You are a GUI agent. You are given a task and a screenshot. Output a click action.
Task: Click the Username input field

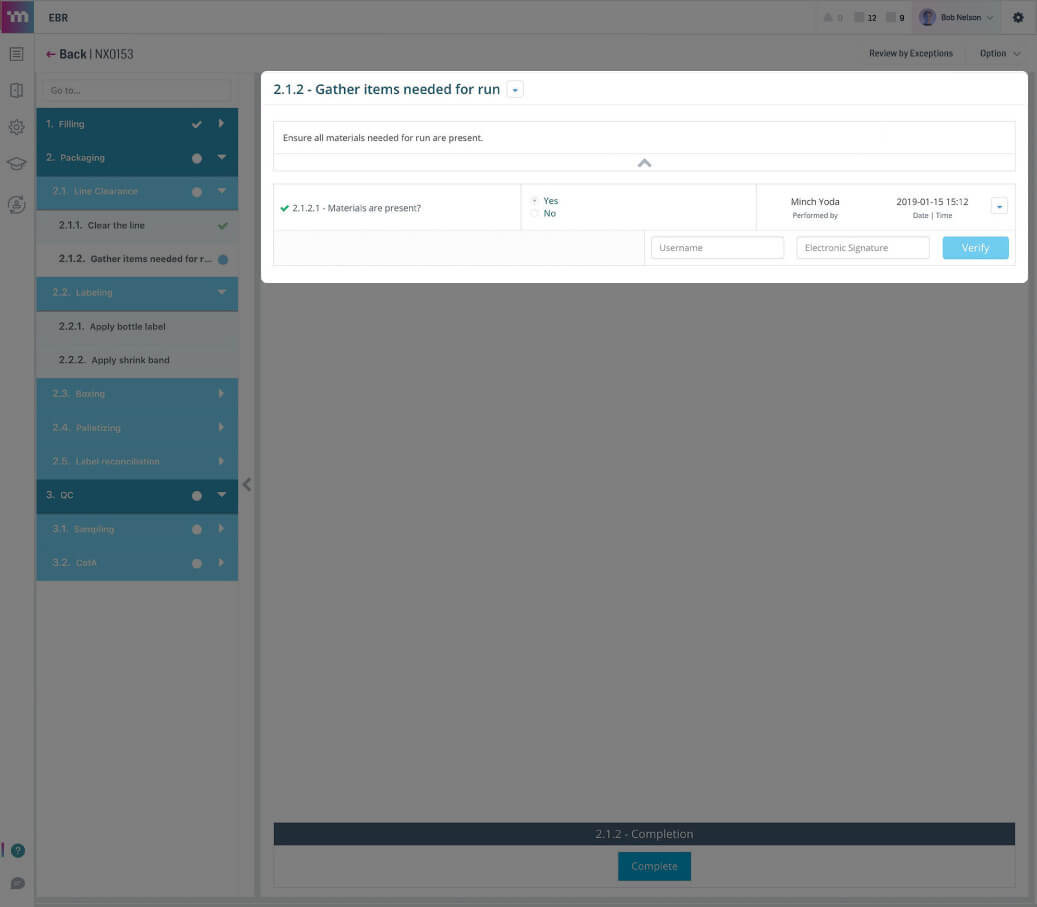point(717,247)
